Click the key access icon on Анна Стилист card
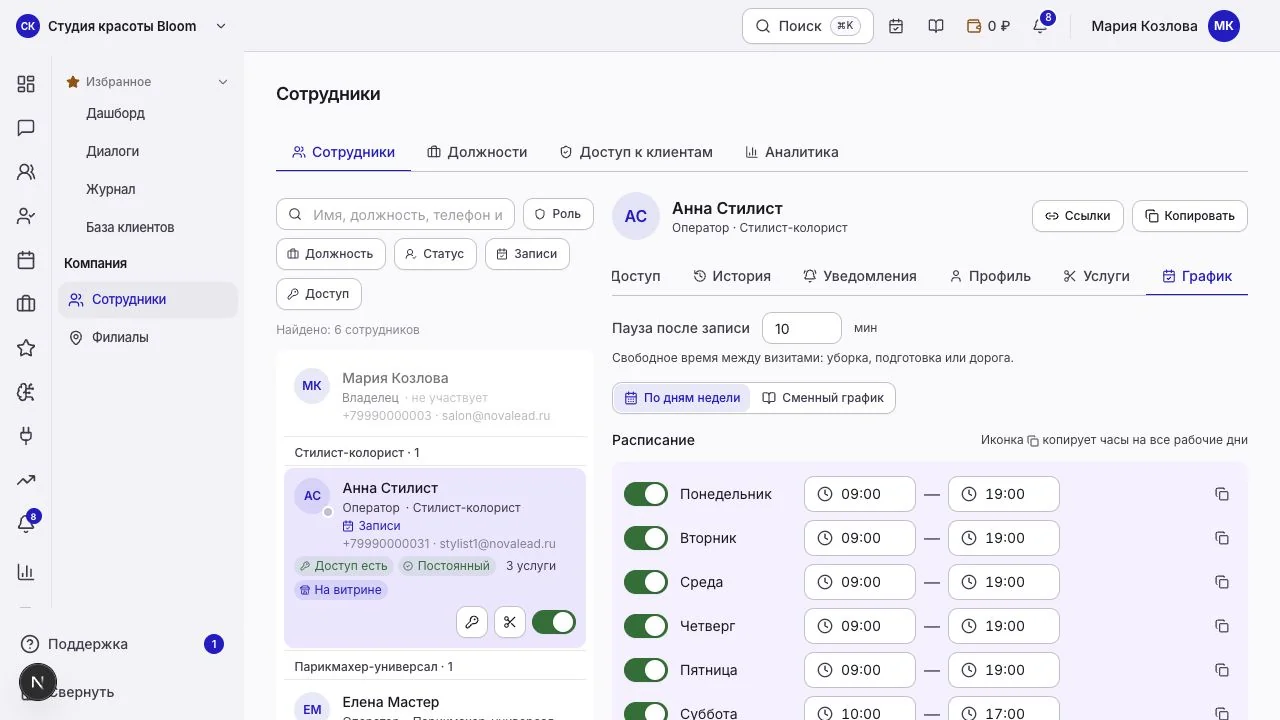 point(472,622)
